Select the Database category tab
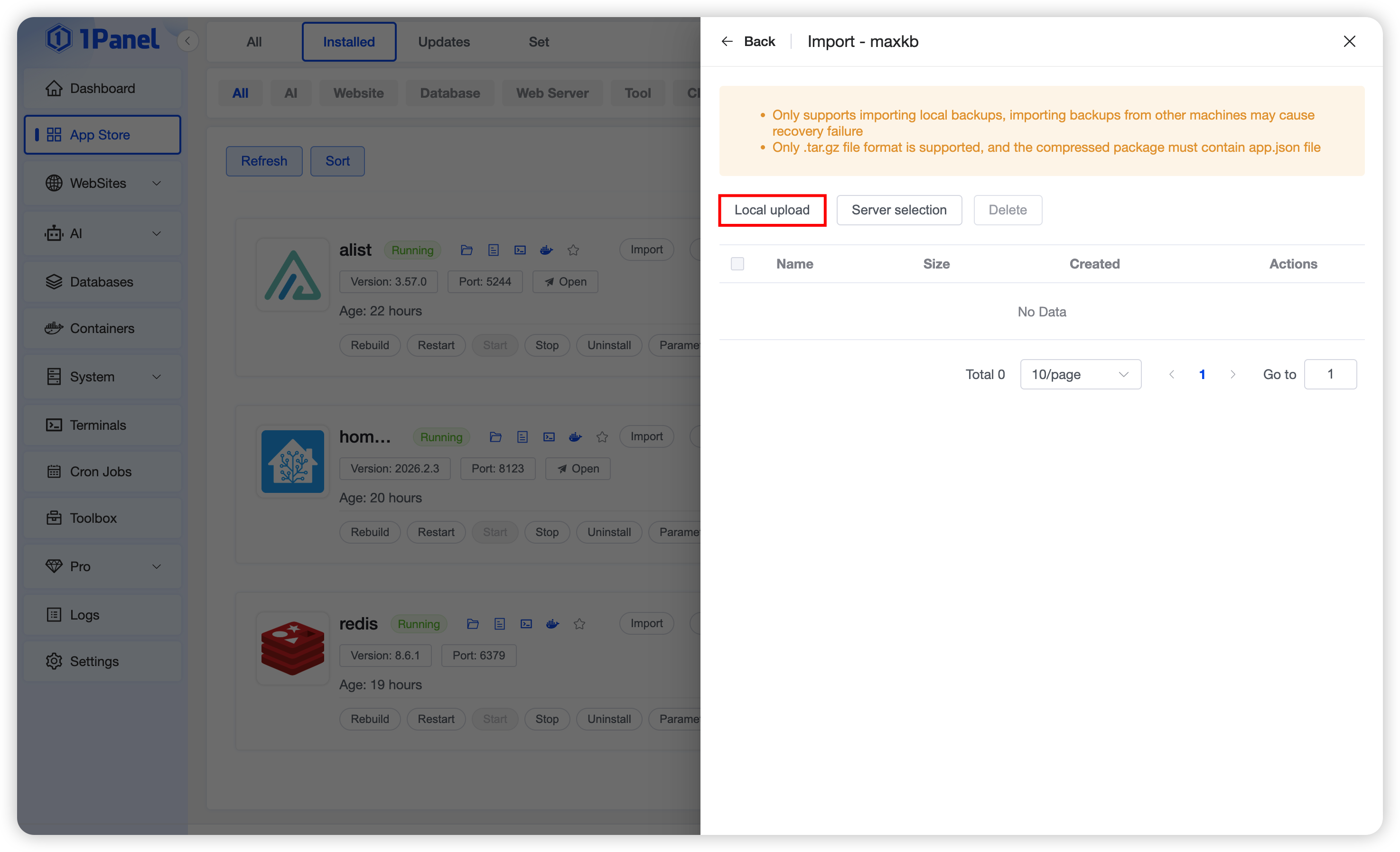 tap(449, 93)
